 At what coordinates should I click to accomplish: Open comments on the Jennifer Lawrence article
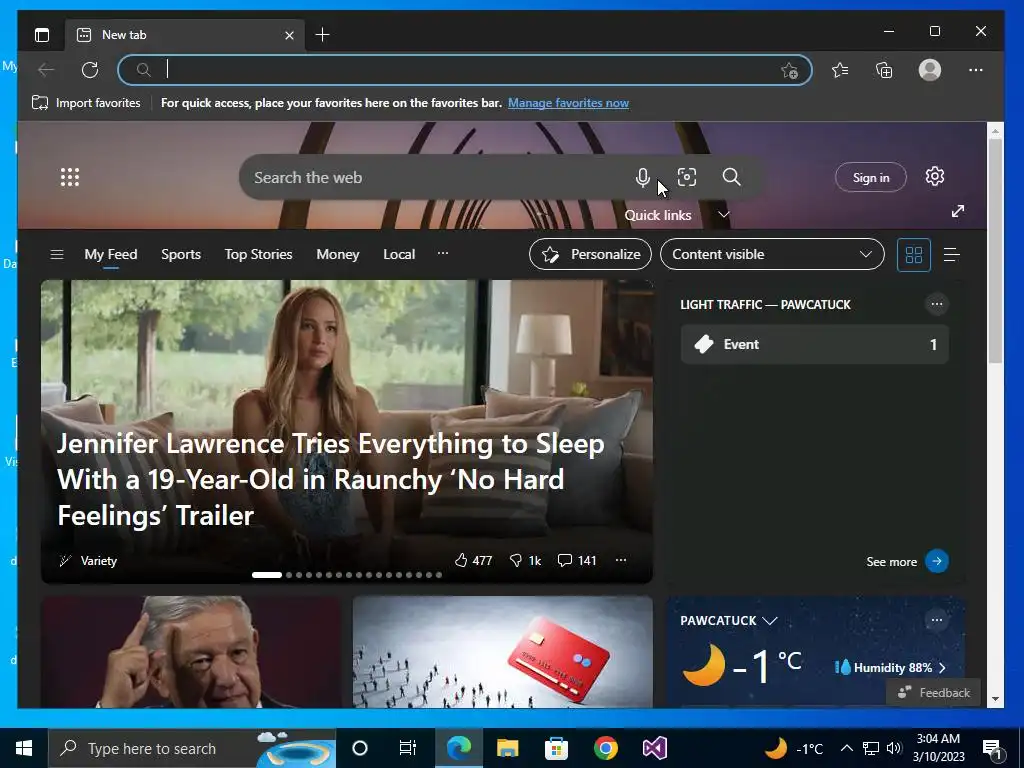coord(577,560)
